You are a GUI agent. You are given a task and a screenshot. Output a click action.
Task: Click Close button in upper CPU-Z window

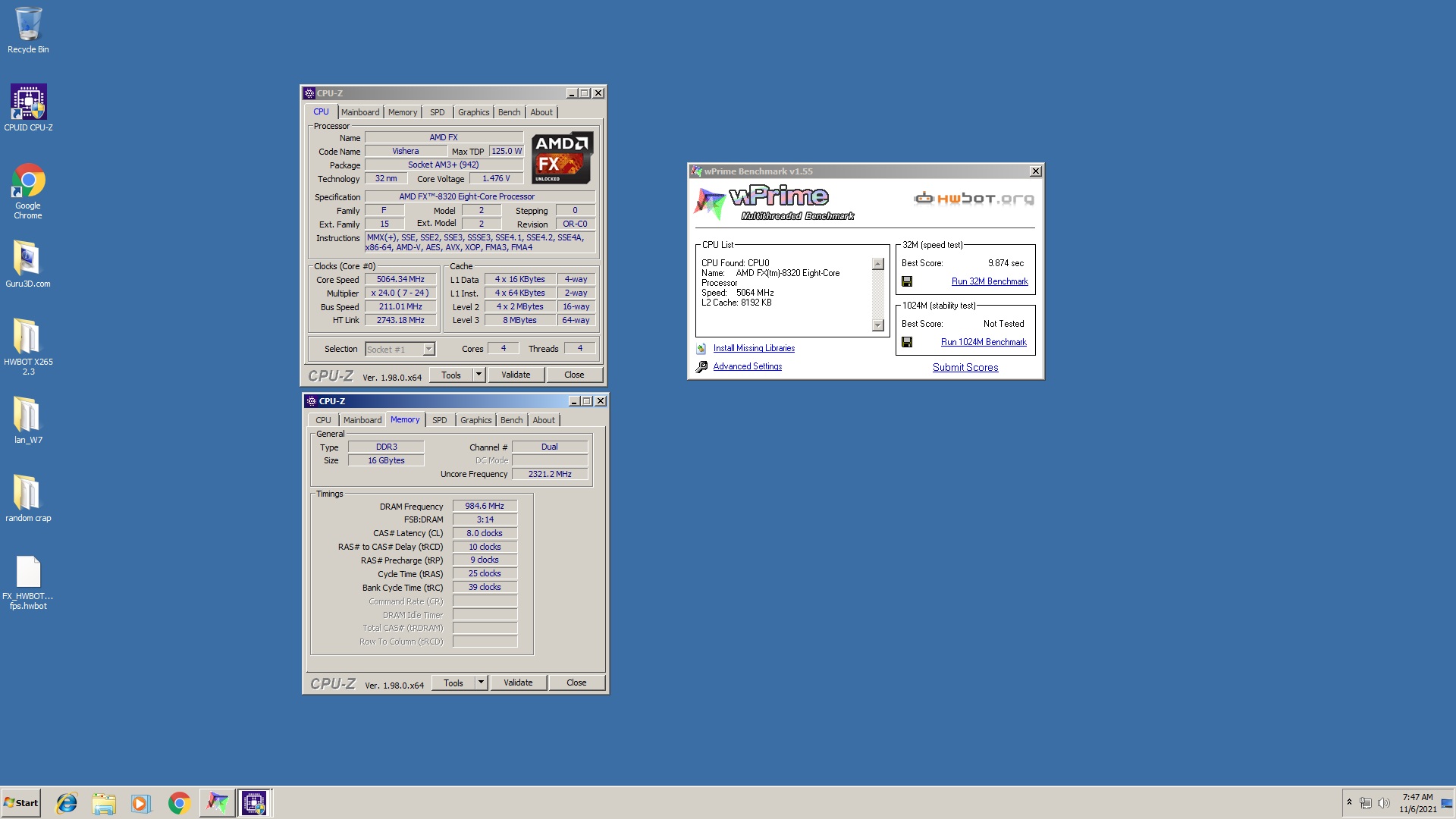574,375
